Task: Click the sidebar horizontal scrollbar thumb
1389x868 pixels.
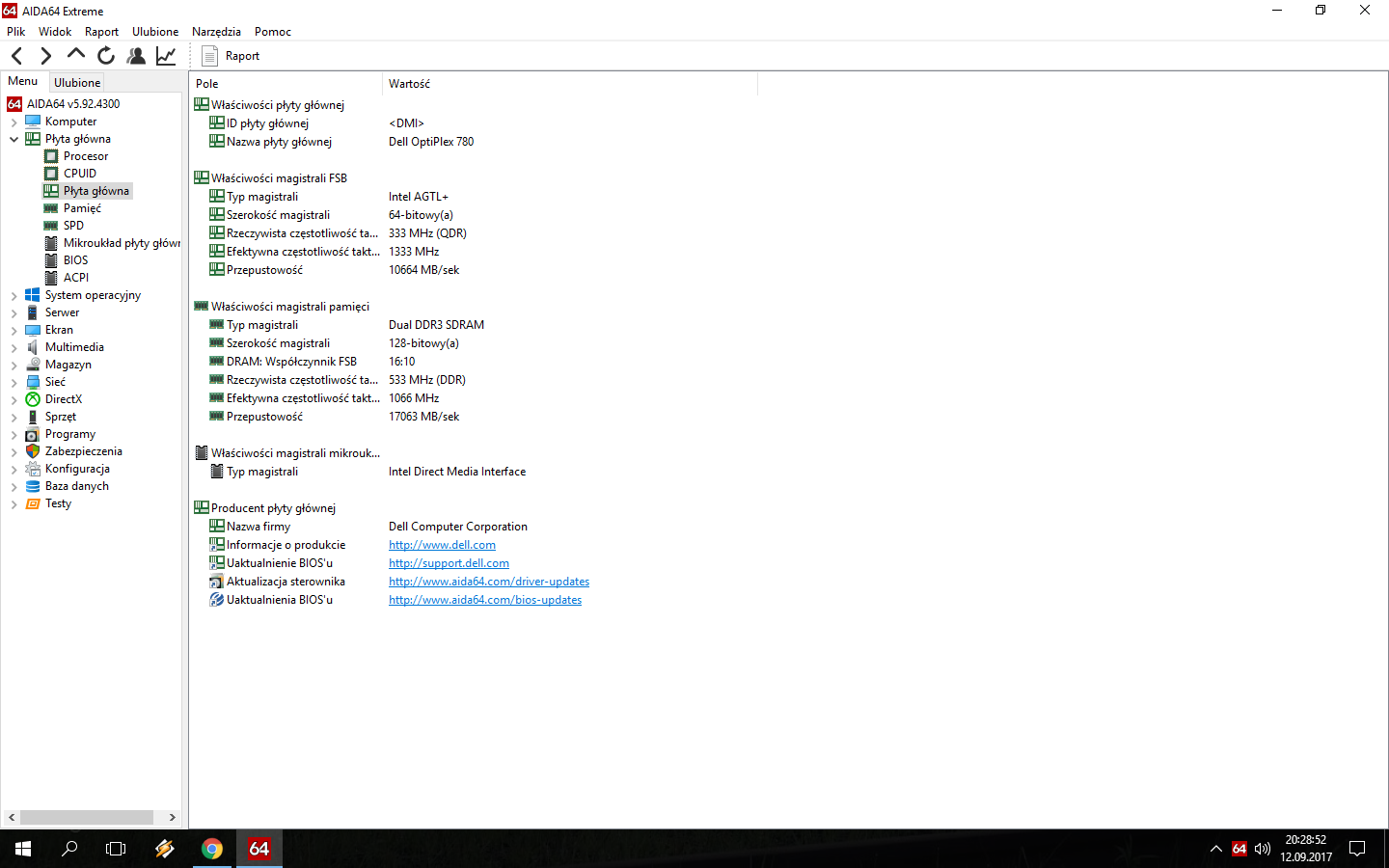Action: coord(87,817)
